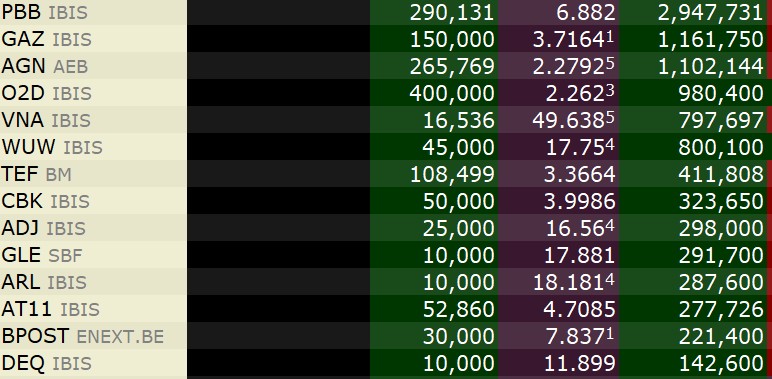Click value 221,400 in BPOST row
The image size is (772, 379).
(721, 337)
